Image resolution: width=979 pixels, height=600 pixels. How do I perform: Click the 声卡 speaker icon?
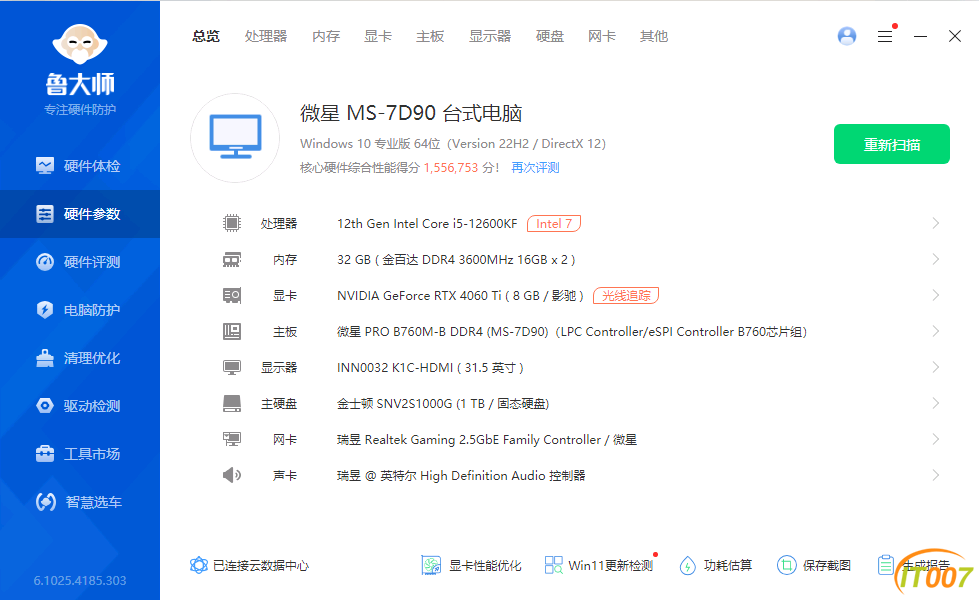(232, 475)
